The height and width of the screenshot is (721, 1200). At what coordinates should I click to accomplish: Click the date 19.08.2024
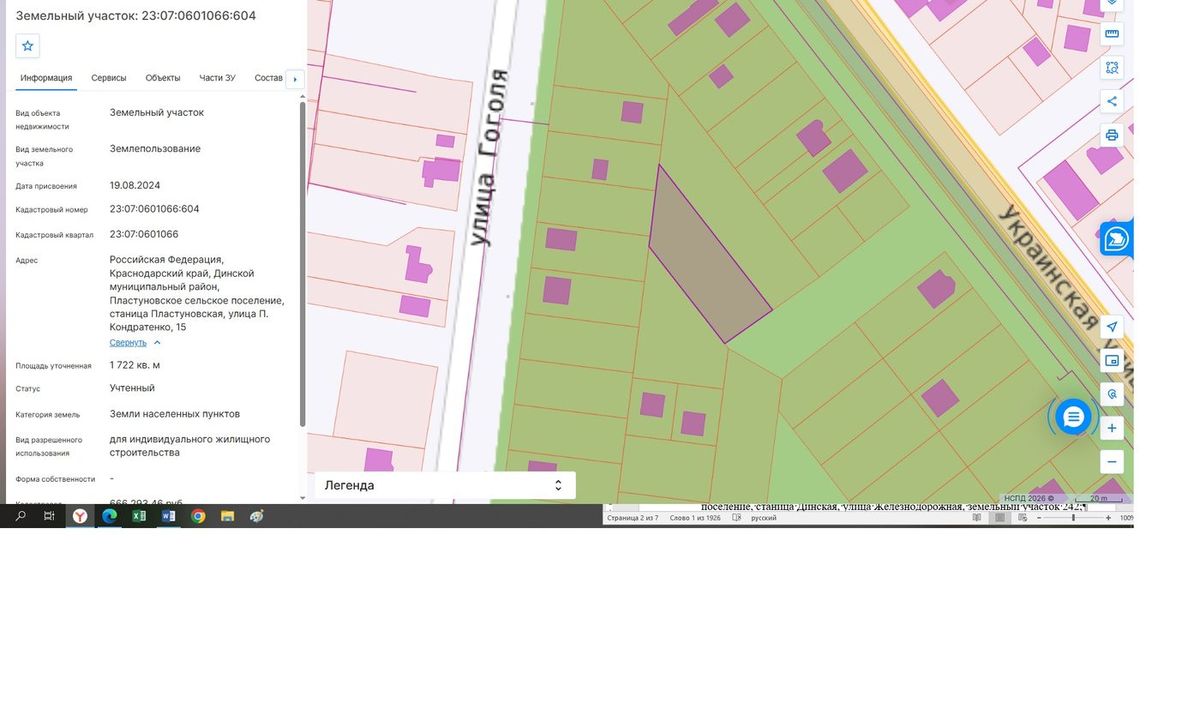tap(135, 185)
